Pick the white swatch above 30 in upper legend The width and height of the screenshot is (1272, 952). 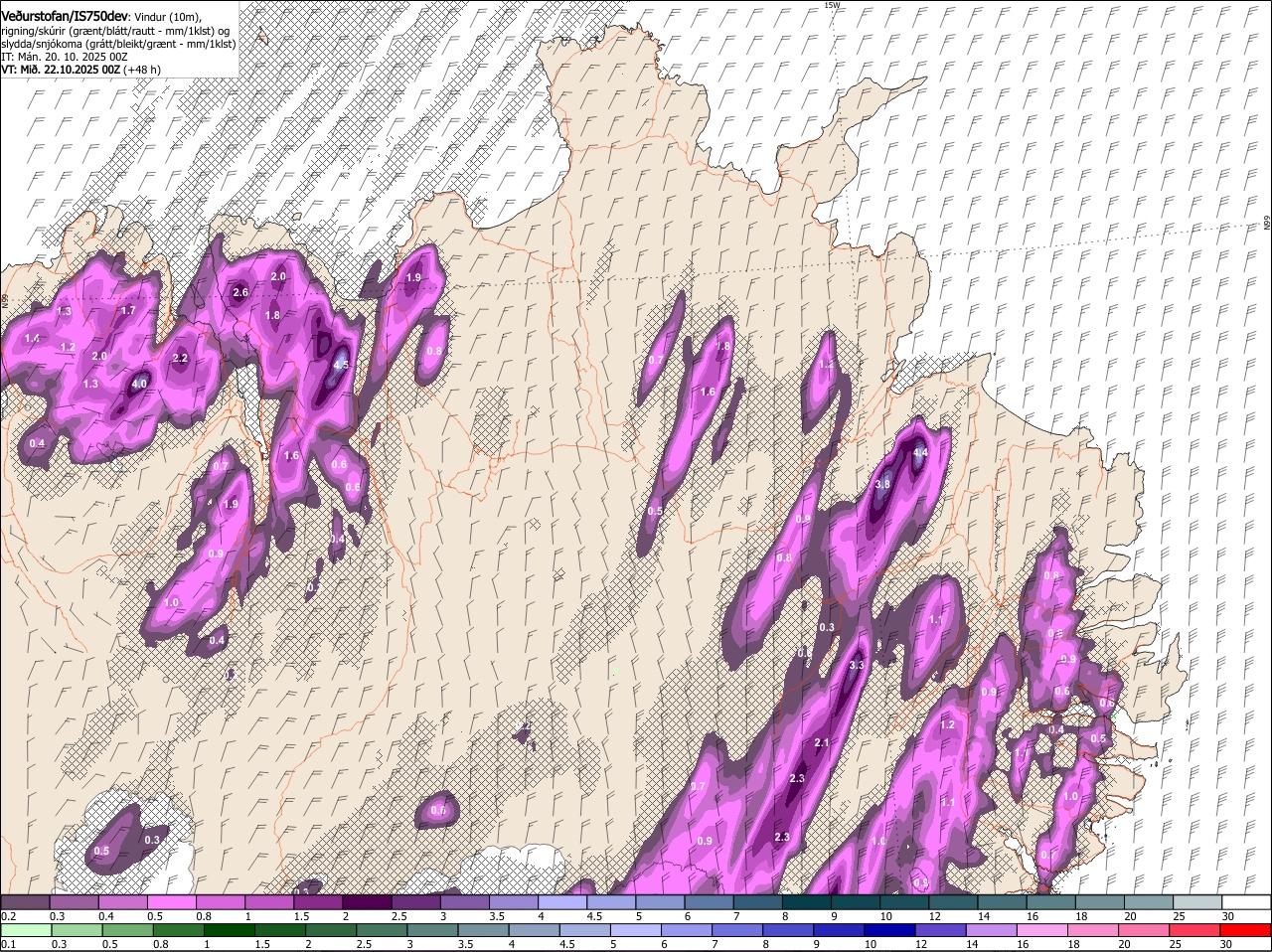[1247, 902]
